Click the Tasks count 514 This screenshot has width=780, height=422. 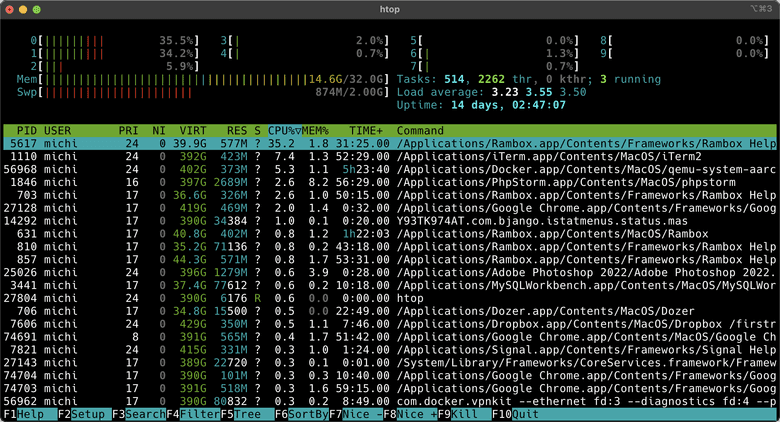(x=454, y=79)
